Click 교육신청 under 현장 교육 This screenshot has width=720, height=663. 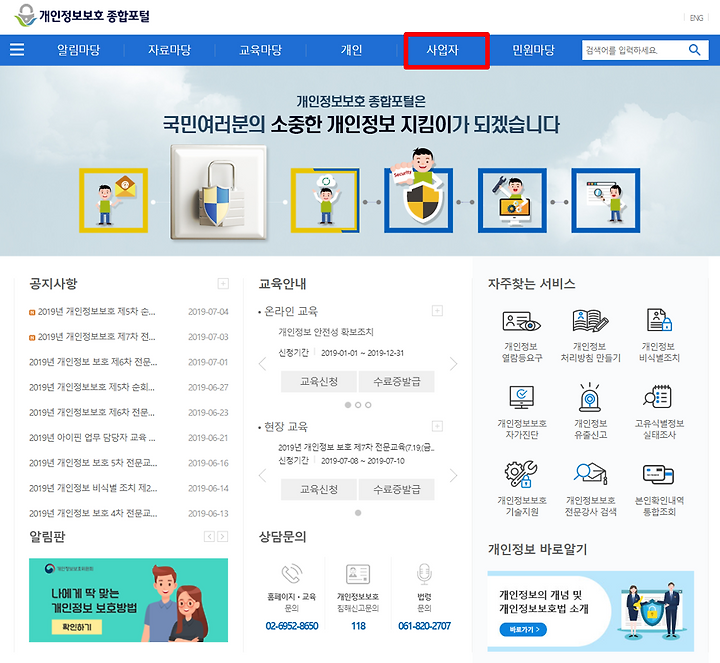[319, 489]
